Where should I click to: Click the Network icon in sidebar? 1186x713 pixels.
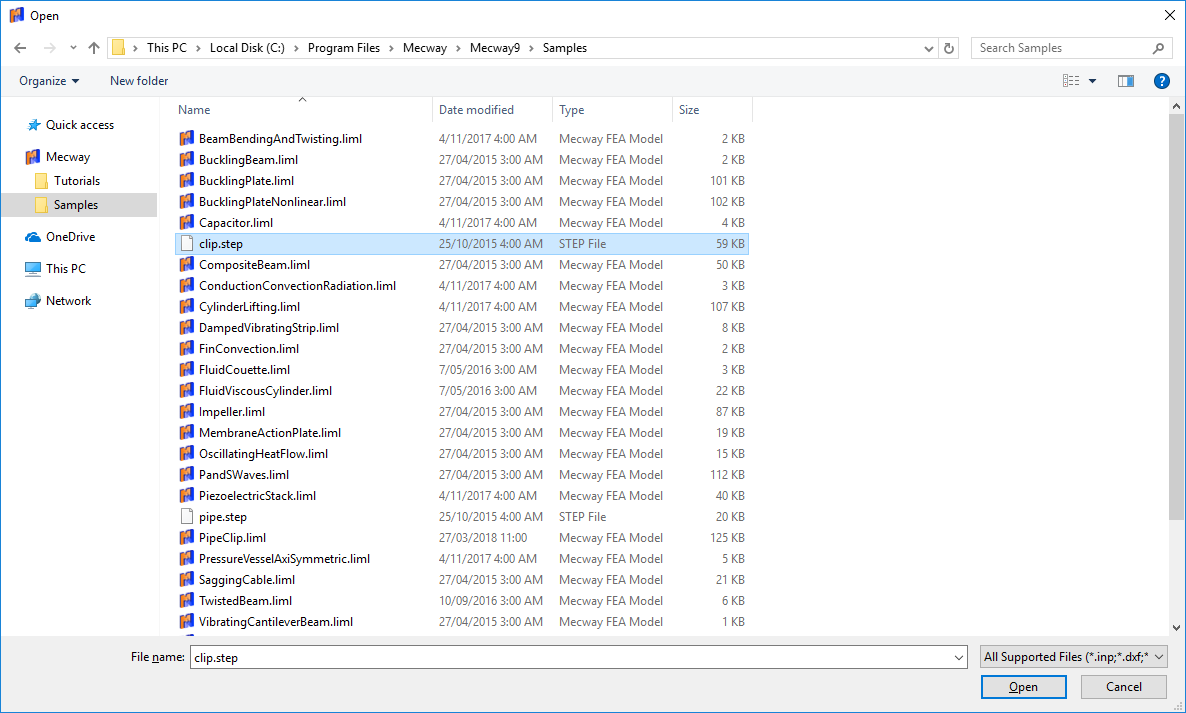click(x=33, y=301)
